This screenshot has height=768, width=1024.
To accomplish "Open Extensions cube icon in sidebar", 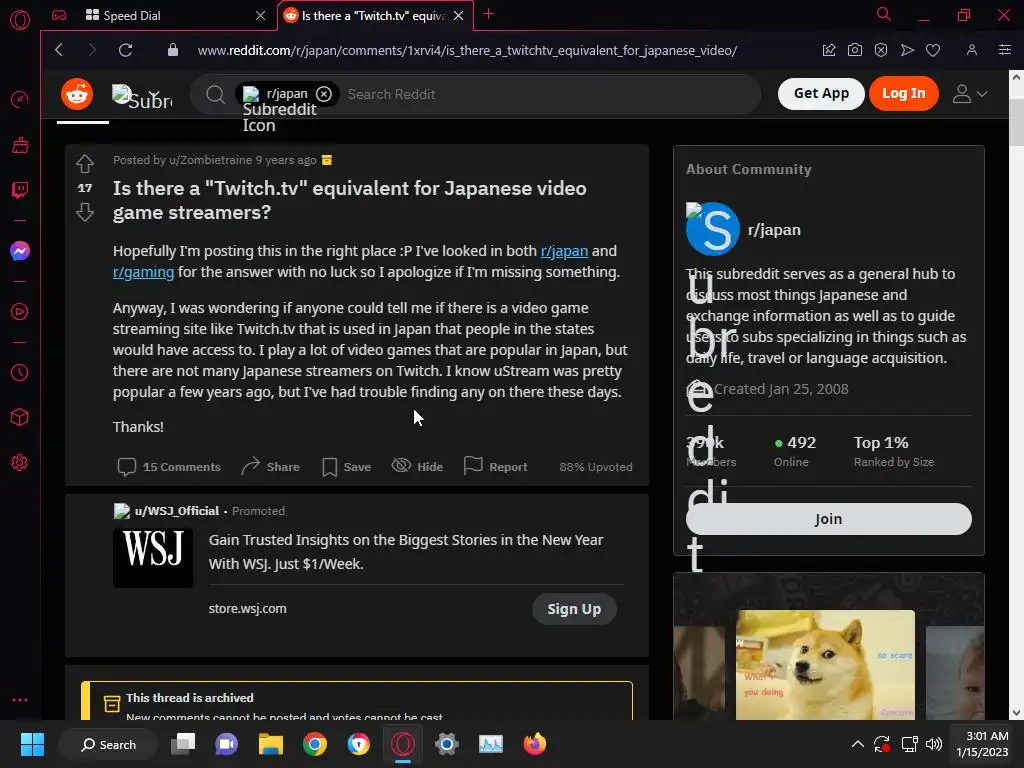I will 20,417.
